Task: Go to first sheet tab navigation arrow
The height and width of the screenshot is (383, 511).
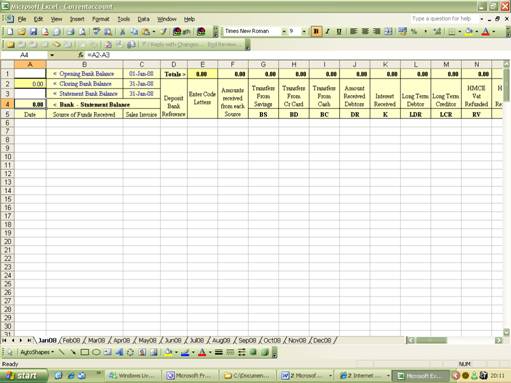Action: [4, 340]
